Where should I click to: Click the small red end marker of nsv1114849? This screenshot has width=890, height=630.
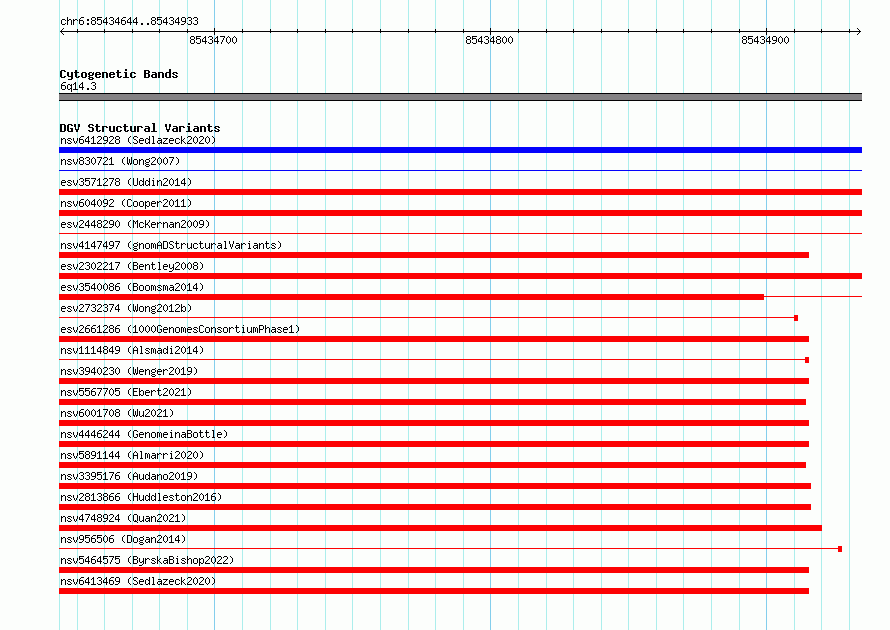pyautogui.click(x=807, y=360)
